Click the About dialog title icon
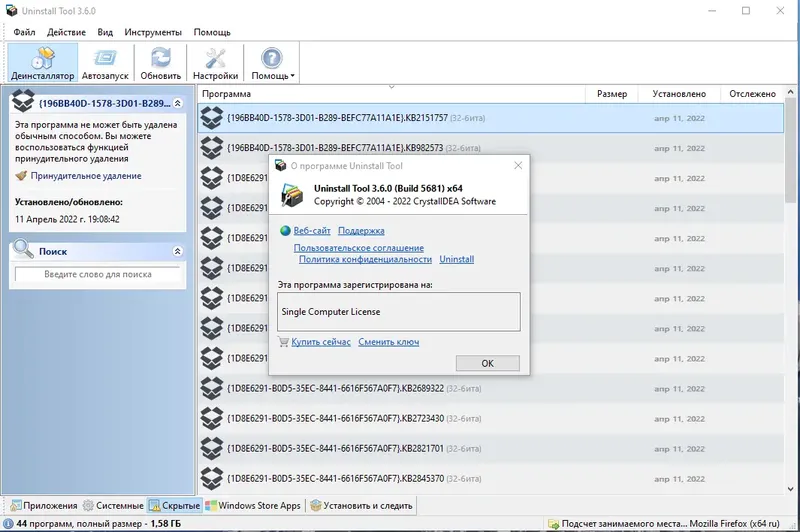Screen dimensions: 800x532 pyautogui.click(x=281, y=166)
